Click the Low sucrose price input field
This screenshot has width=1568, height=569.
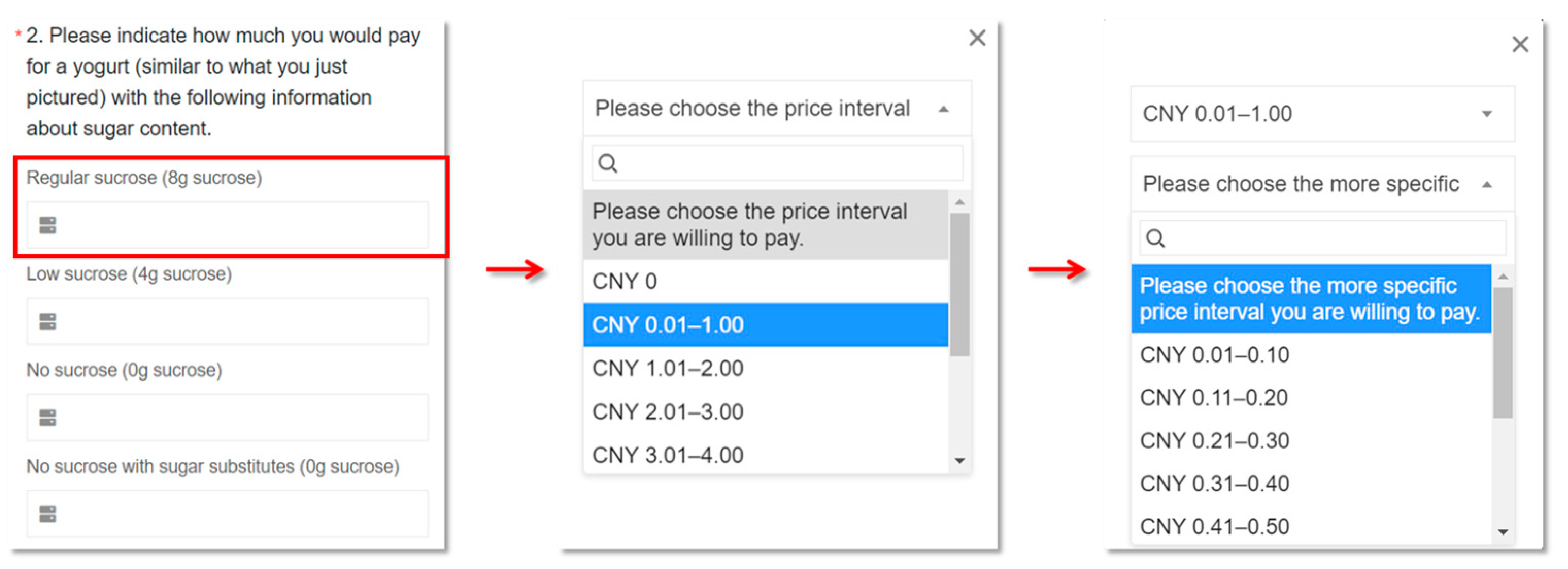238,321
